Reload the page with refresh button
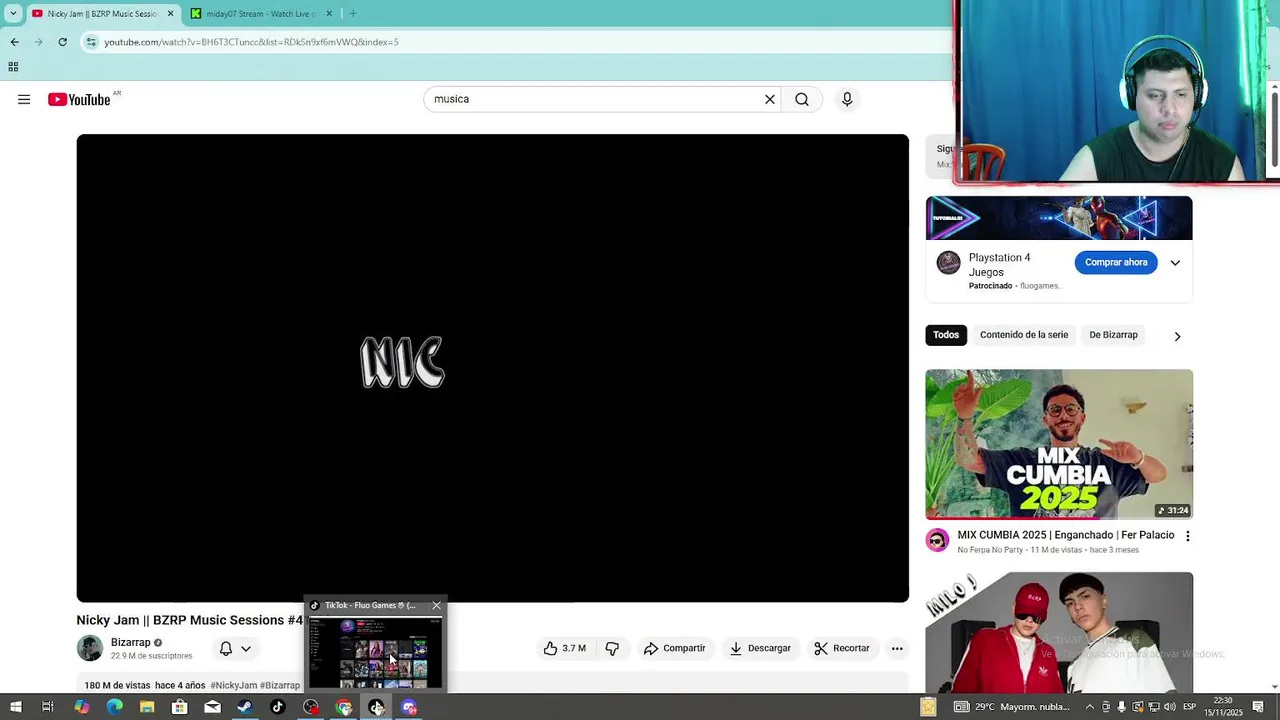Screen dimensions: 1280x720 [62, 42]
